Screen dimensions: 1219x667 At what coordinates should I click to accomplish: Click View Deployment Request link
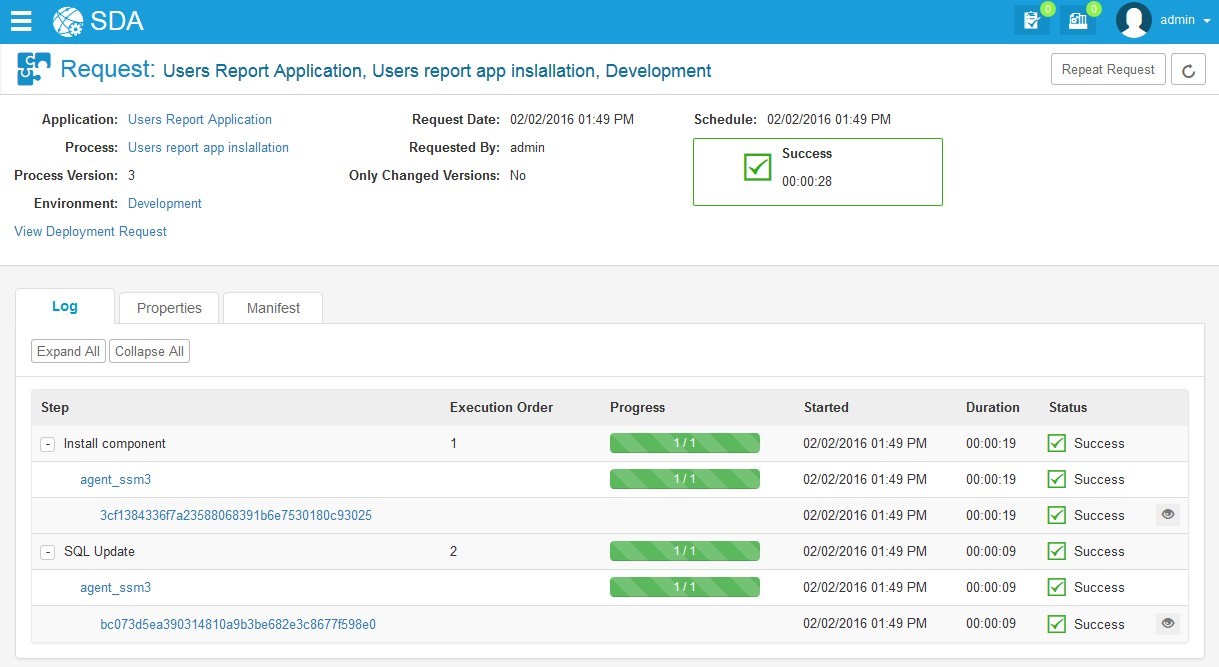pyautogui.click(x=90, y=231)
